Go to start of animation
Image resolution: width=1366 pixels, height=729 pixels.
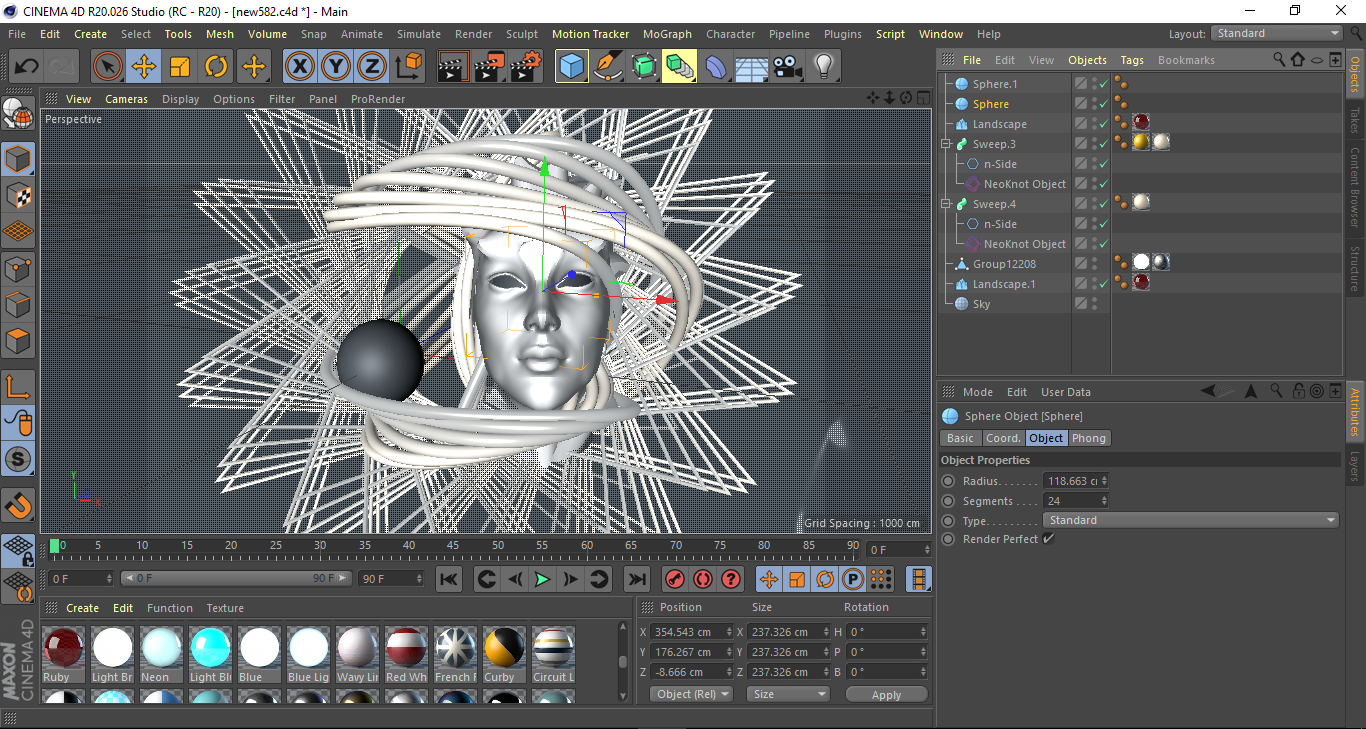click(x=449, y=579)
